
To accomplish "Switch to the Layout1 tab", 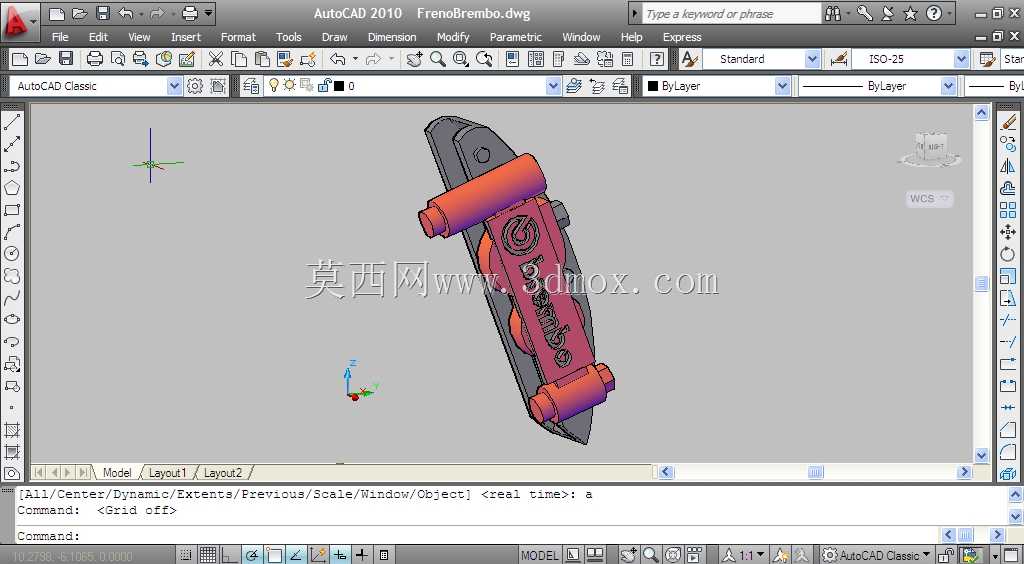I will point(167,473).
